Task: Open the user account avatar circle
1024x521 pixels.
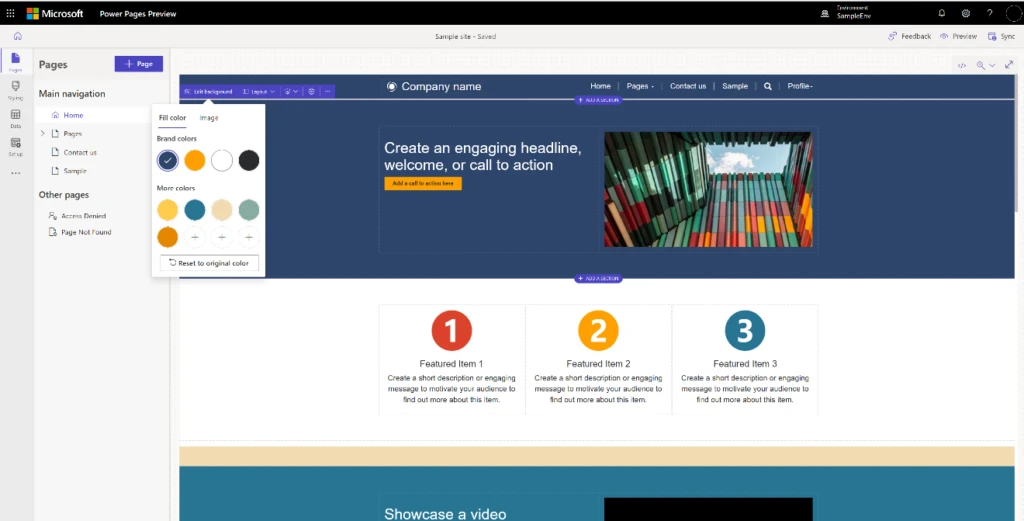Action: point(1014,13)
